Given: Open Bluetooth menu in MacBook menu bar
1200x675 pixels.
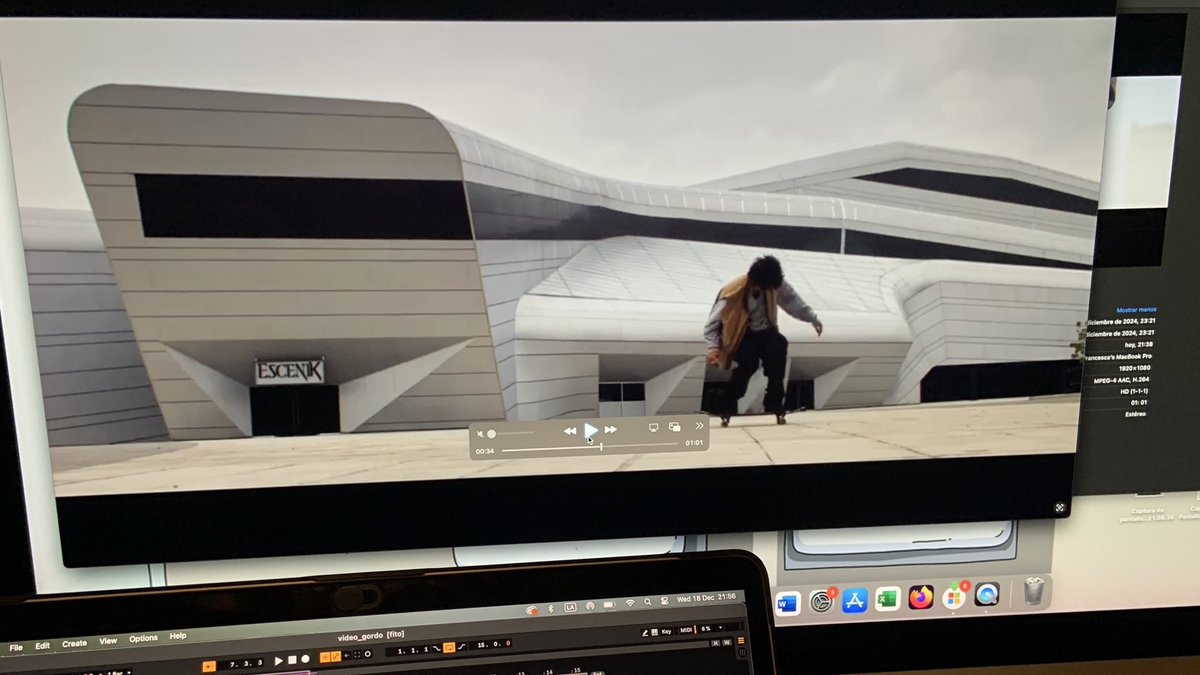Looking at the screenshot, I should [550, 609].
